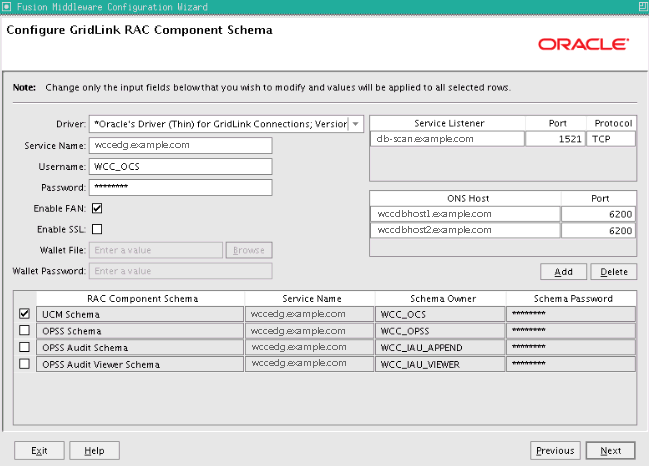This screenshot has width=649, height=466.
Task: Check the OPSS Audit Viewer Schema checkbox
Action: point(24,364)
